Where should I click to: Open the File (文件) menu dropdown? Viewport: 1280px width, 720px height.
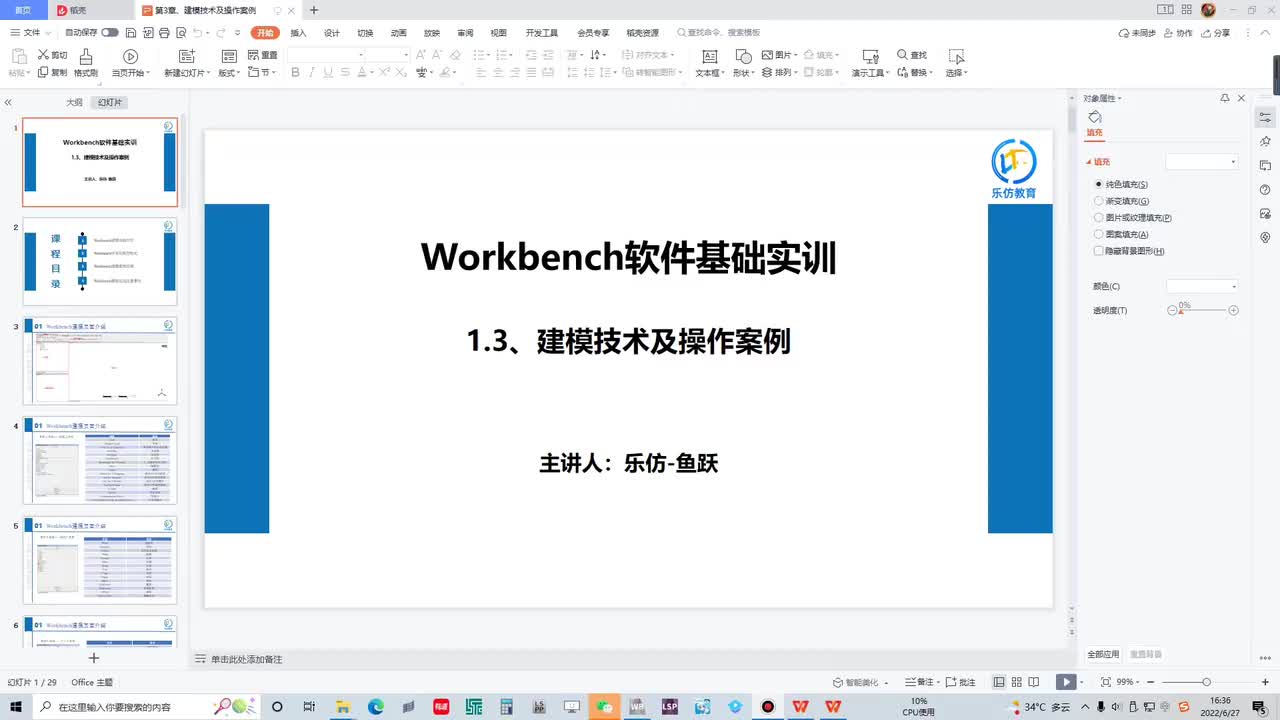click(31, 33)
